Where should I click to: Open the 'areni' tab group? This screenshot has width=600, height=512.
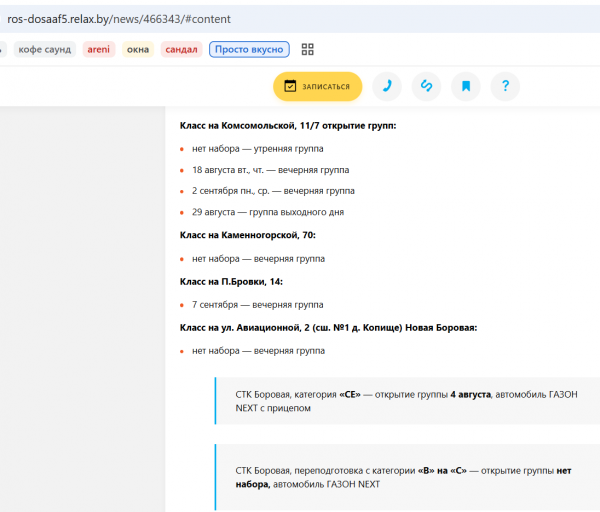click(99, 49)
